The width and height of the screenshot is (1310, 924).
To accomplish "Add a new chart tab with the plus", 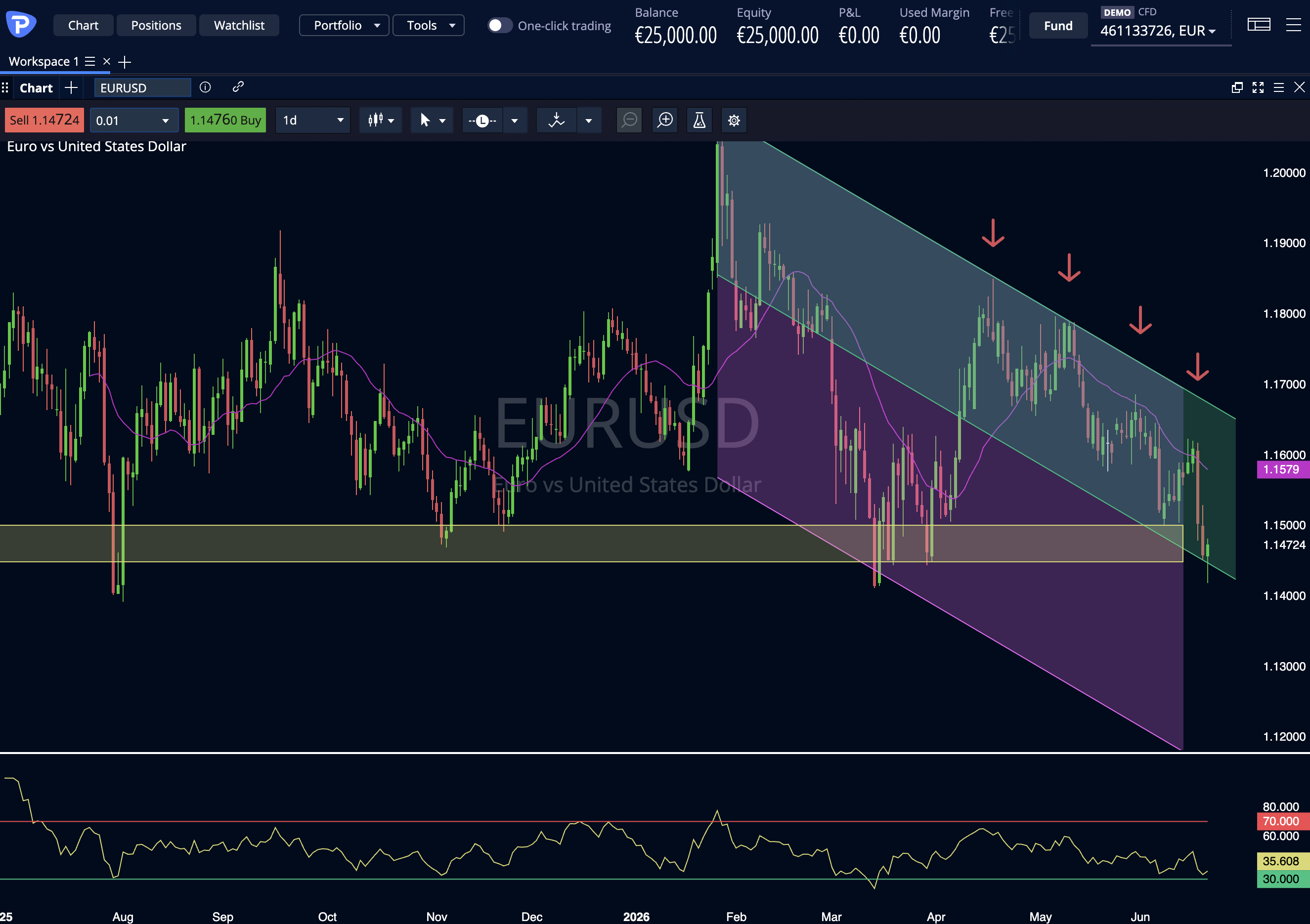I will pyautogui.click(x=71, y=88).
